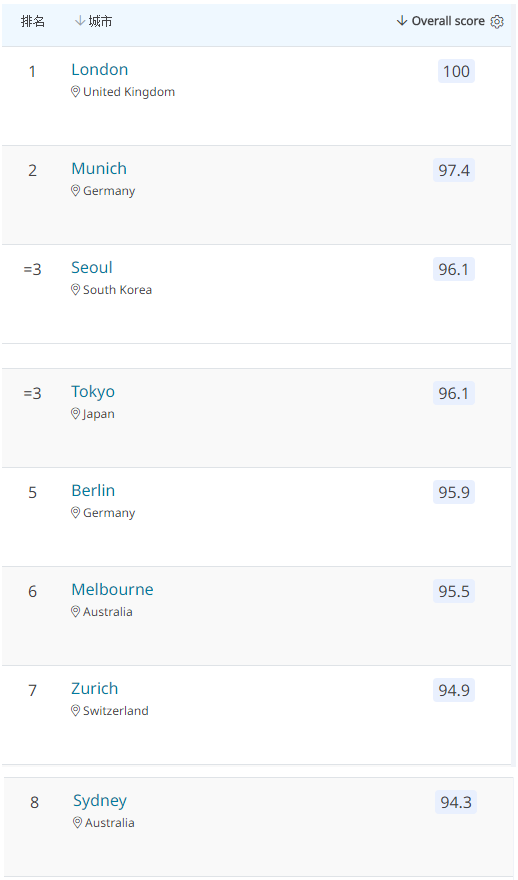This screenshot has width=518, height=880.
Task: Sort by Overall score arrow
Action: [401, 21]
